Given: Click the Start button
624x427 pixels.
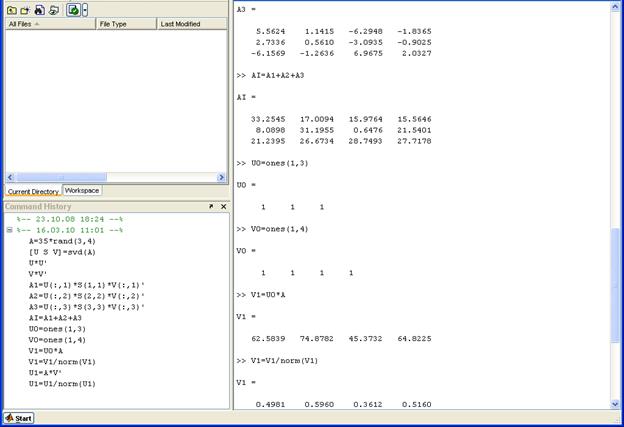Looking at the screenshot, I should point(19,418).
